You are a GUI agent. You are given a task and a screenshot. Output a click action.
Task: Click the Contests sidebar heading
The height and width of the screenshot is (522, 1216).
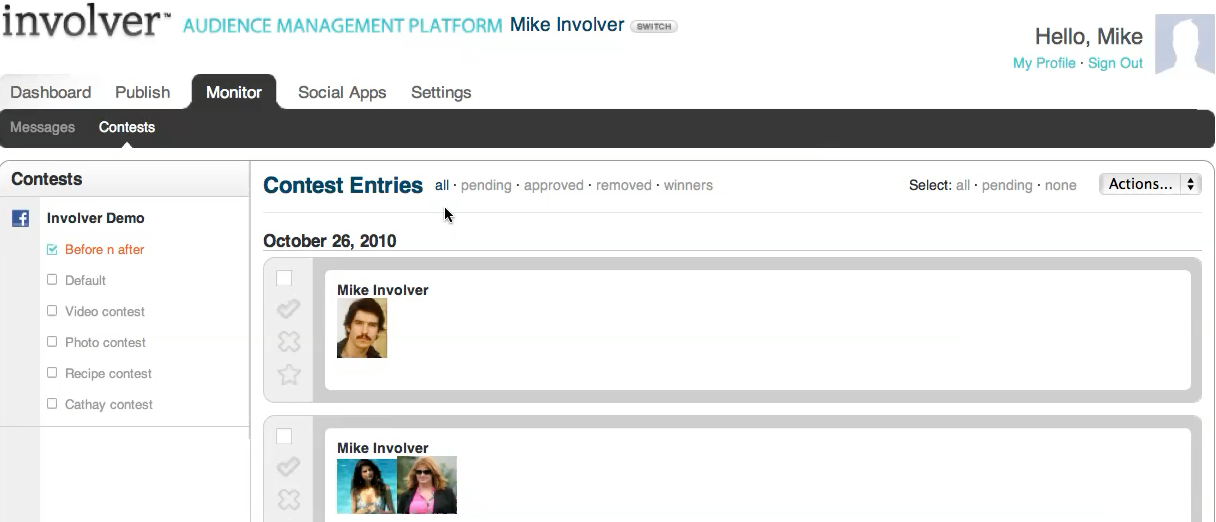click(x=47, y=179)
